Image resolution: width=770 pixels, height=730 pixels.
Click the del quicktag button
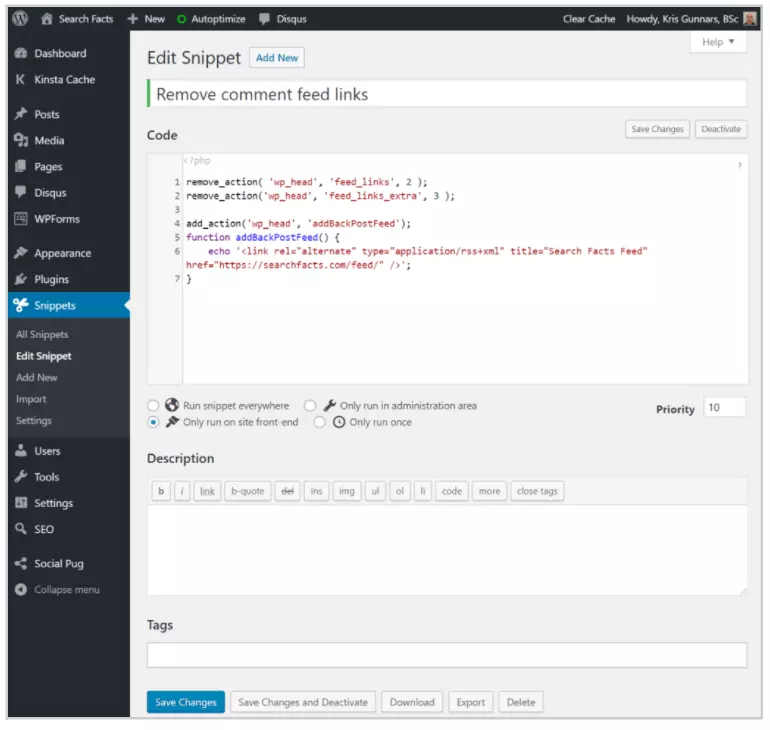click(287, 491)
